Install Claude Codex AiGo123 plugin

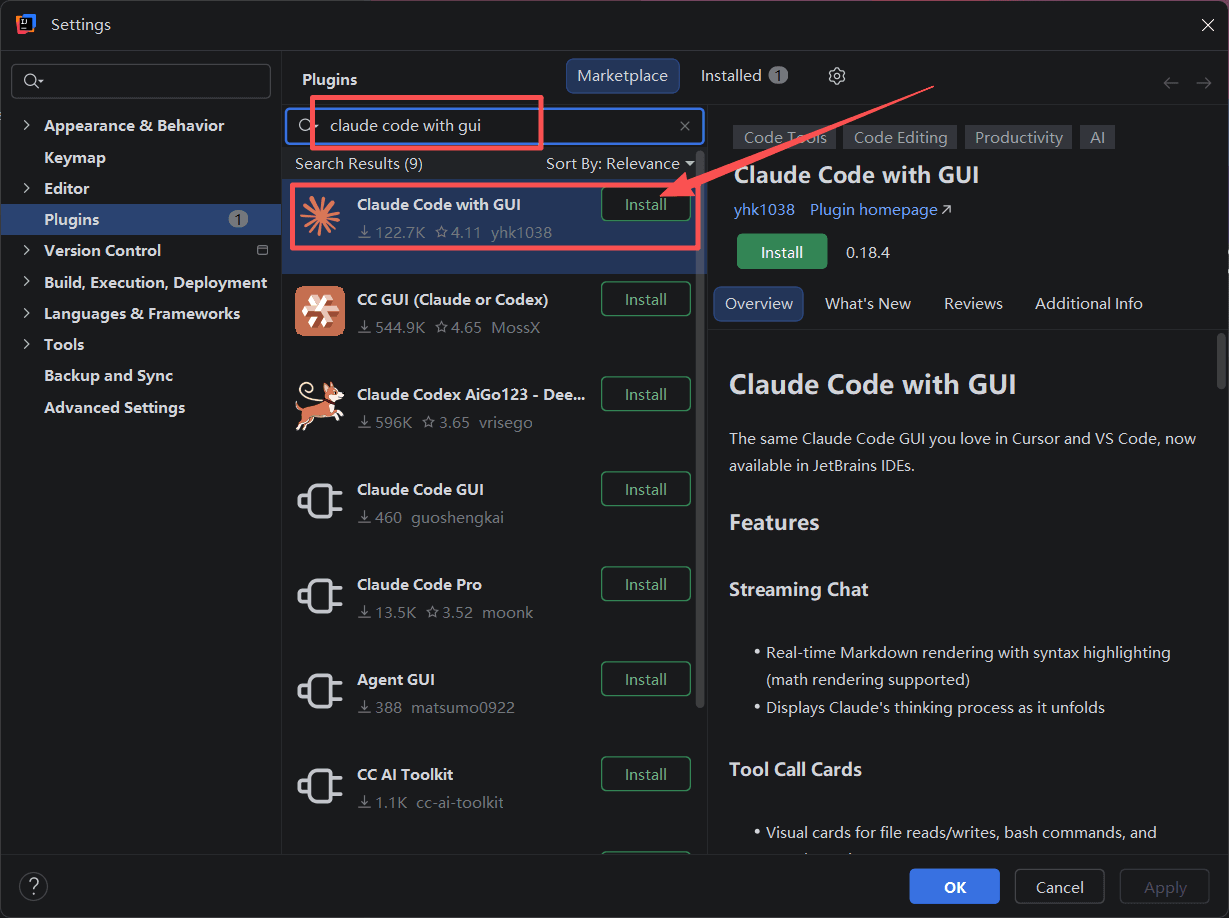[646, 394]
